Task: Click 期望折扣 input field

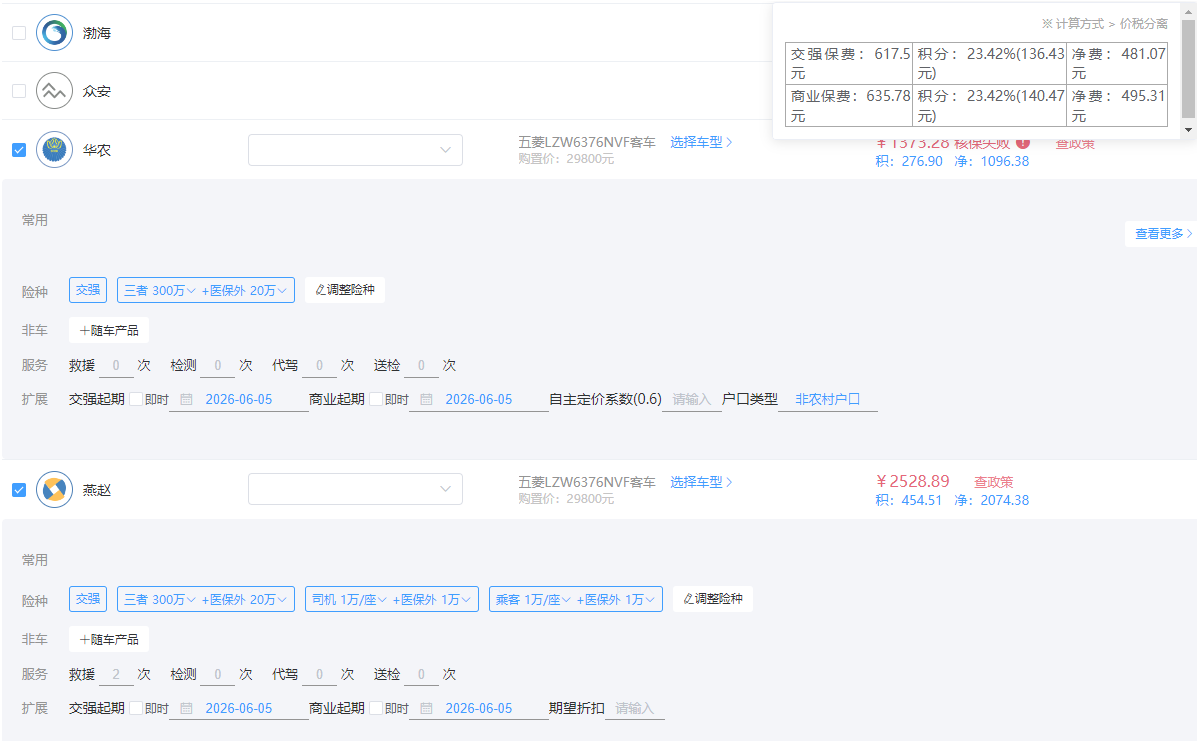Action: [x=634, y=708]
